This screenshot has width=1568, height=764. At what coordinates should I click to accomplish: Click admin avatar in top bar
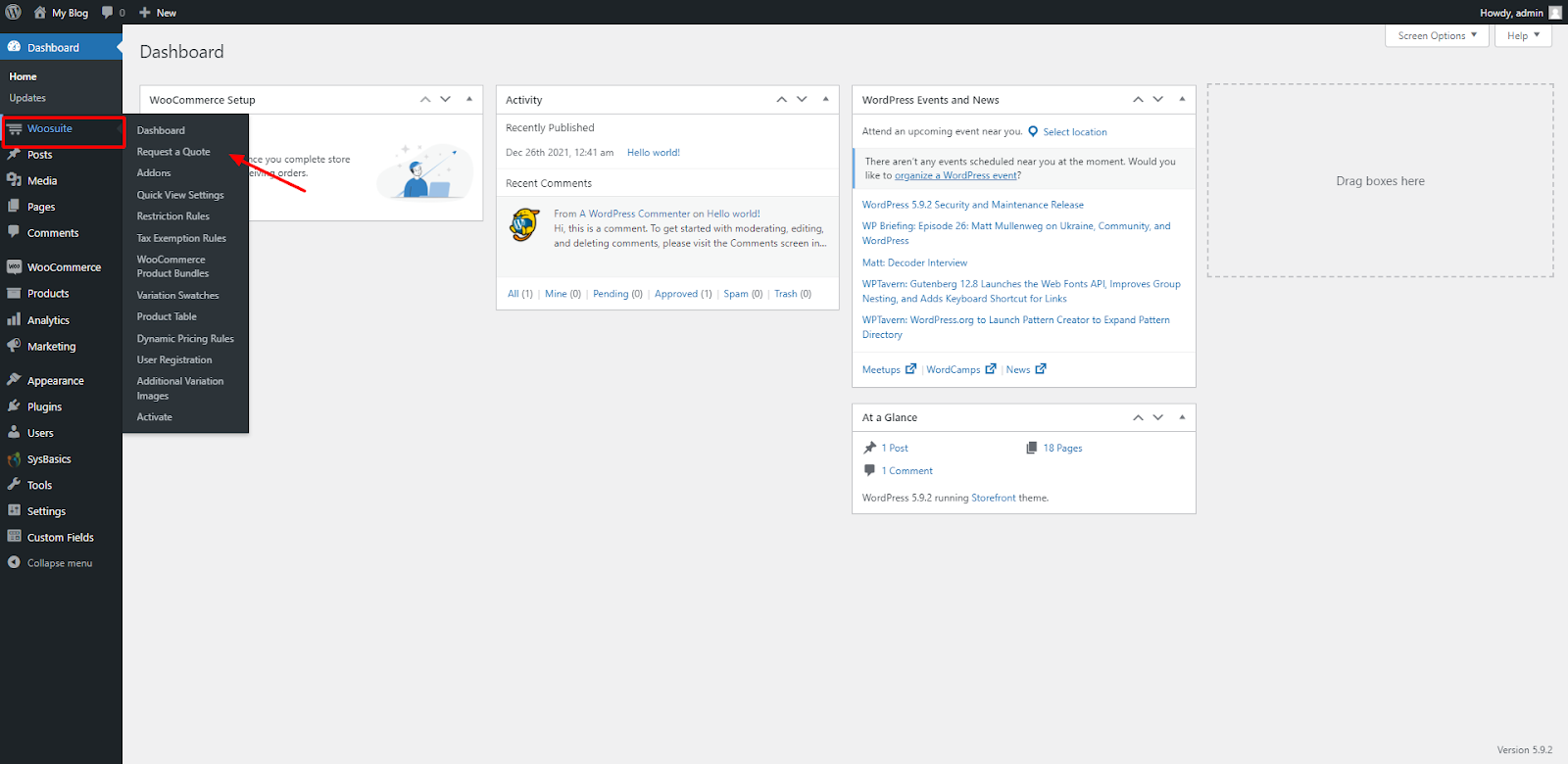click(x=1555, y=13)
